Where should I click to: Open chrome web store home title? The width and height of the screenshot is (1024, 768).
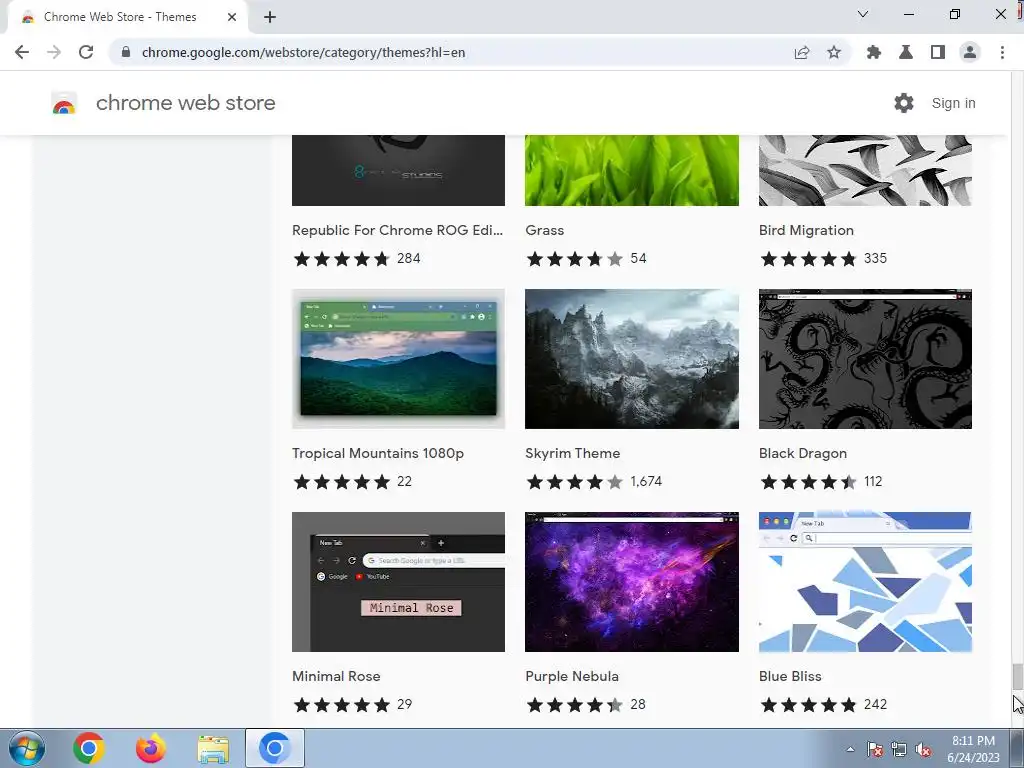click(185, 103)
